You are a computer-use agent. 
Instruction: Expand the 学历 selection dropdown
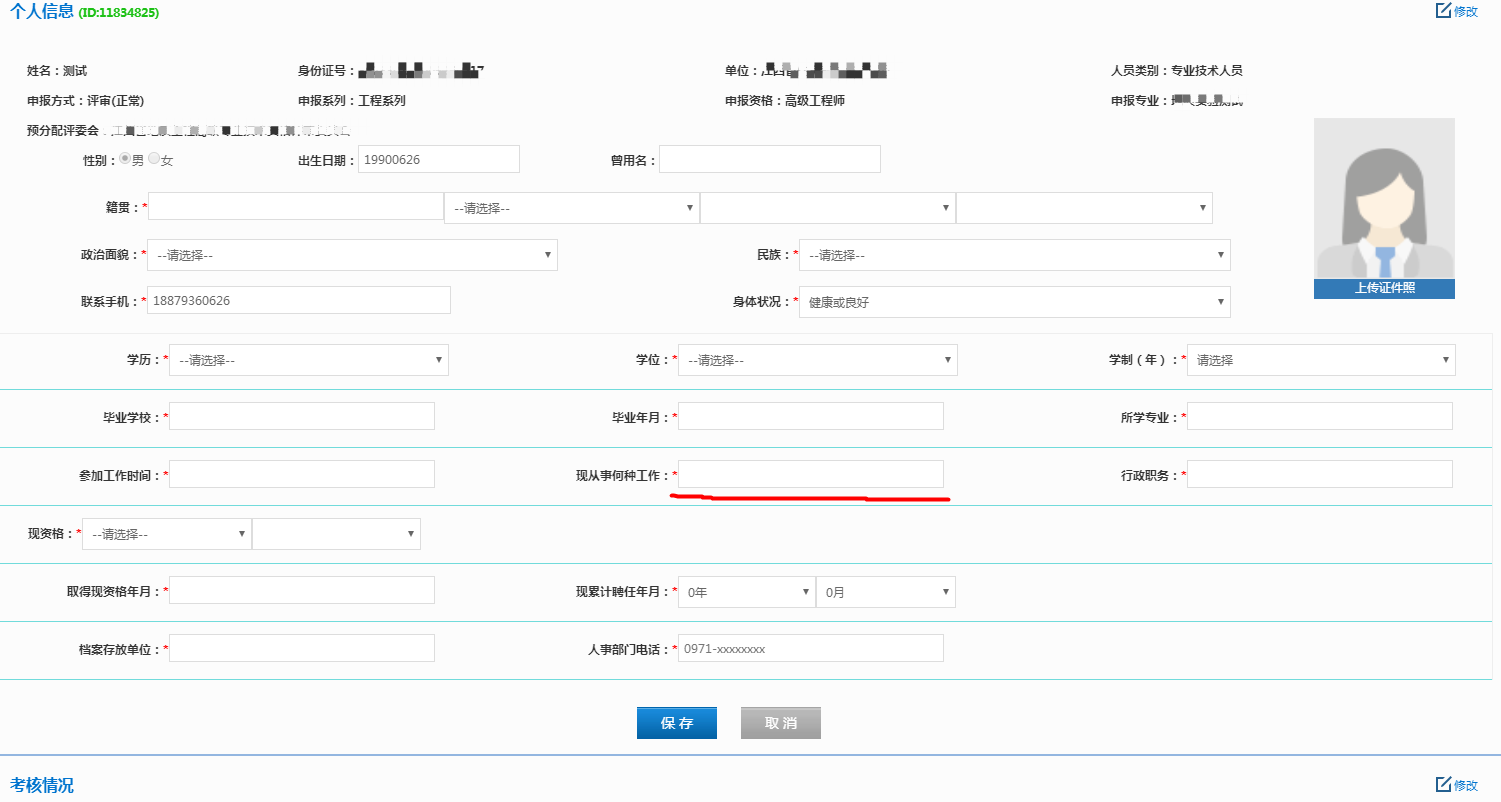click(308, 360)
